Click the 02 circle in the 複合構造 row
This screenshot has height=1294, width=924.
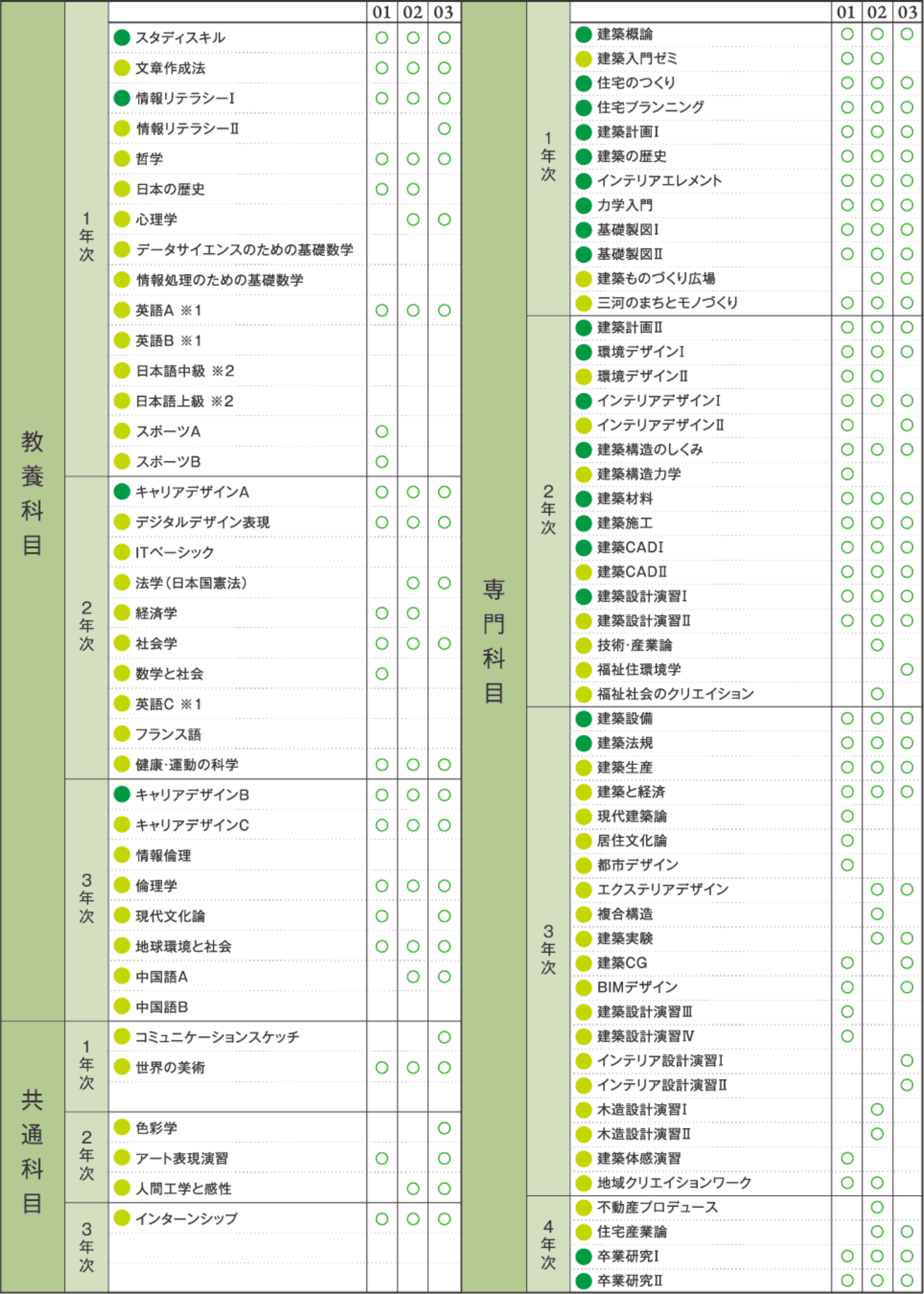tap(877, 914)
